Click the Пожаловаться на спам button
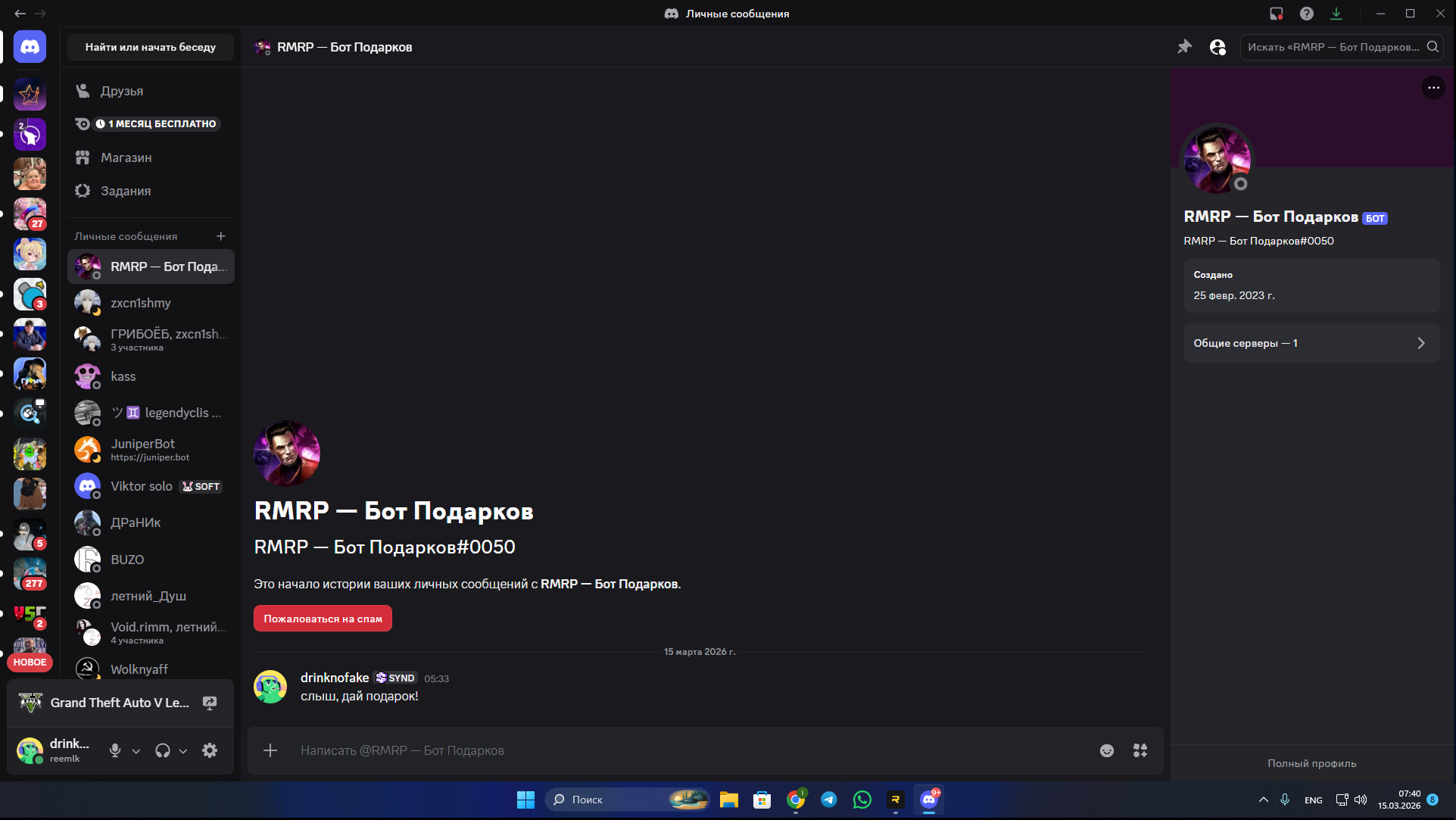 [323, 618]
